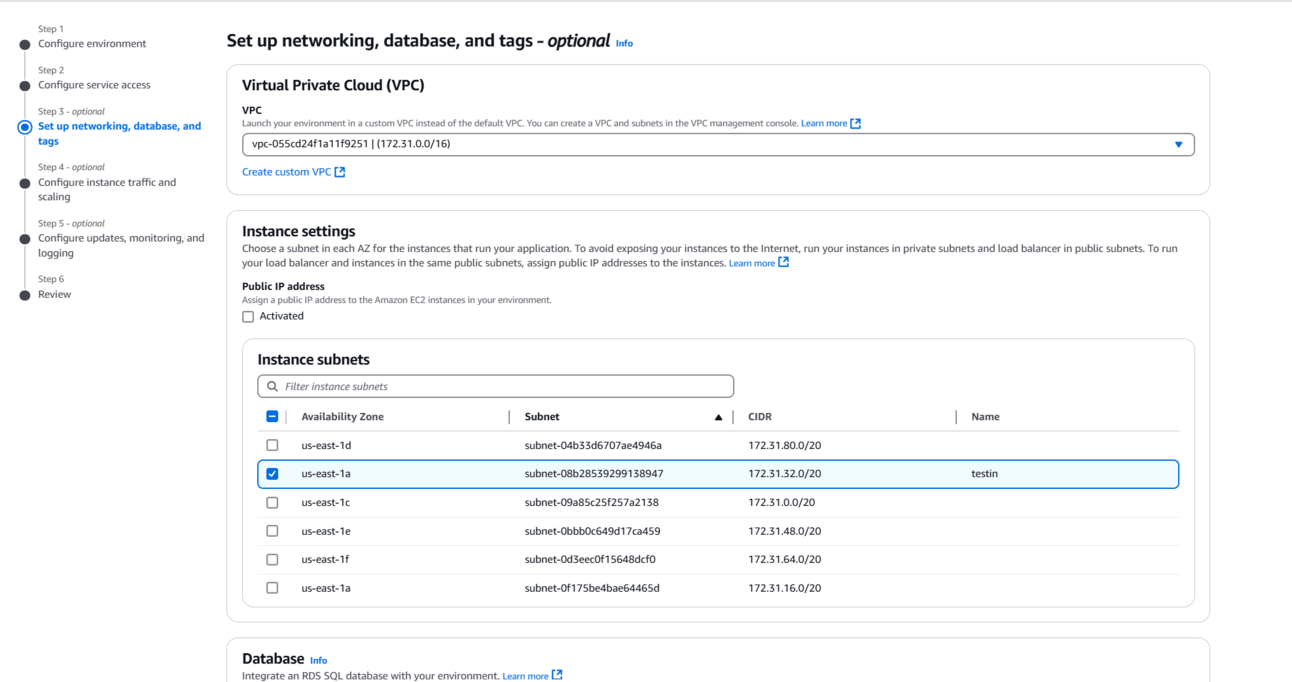Click the us-east-1d availability zone cell
The height and width of the screenshot is (682, 1292).
tap(326, 446)
